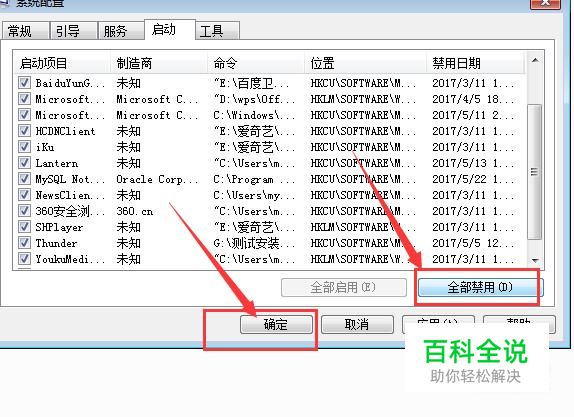Click the 2017/5/11 2... date cell
The image size is (574, 417).
tap(474, 115)
